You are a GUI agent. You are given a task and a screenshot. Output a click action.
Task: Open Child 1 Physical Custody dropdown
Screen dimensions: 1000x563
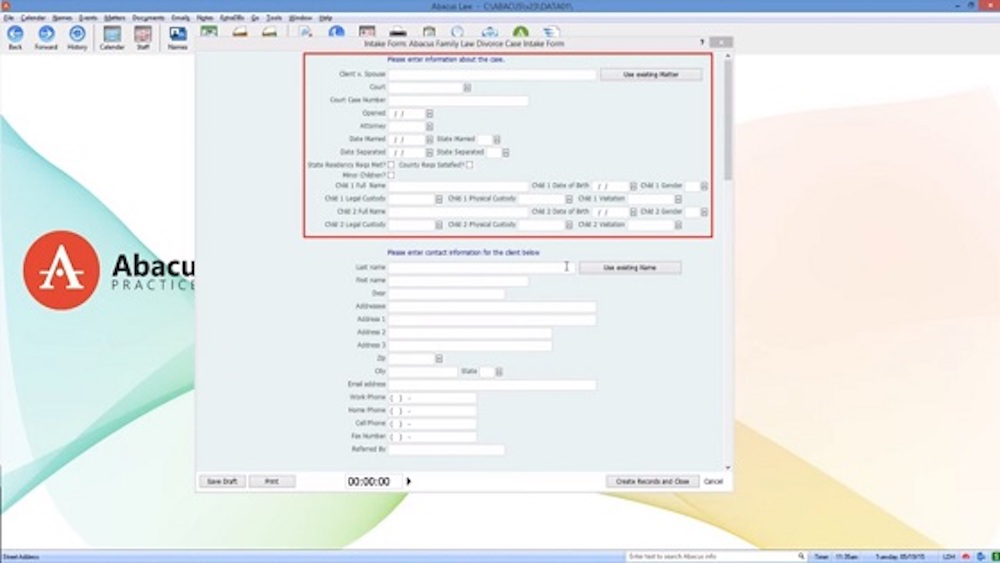point(568,199)
